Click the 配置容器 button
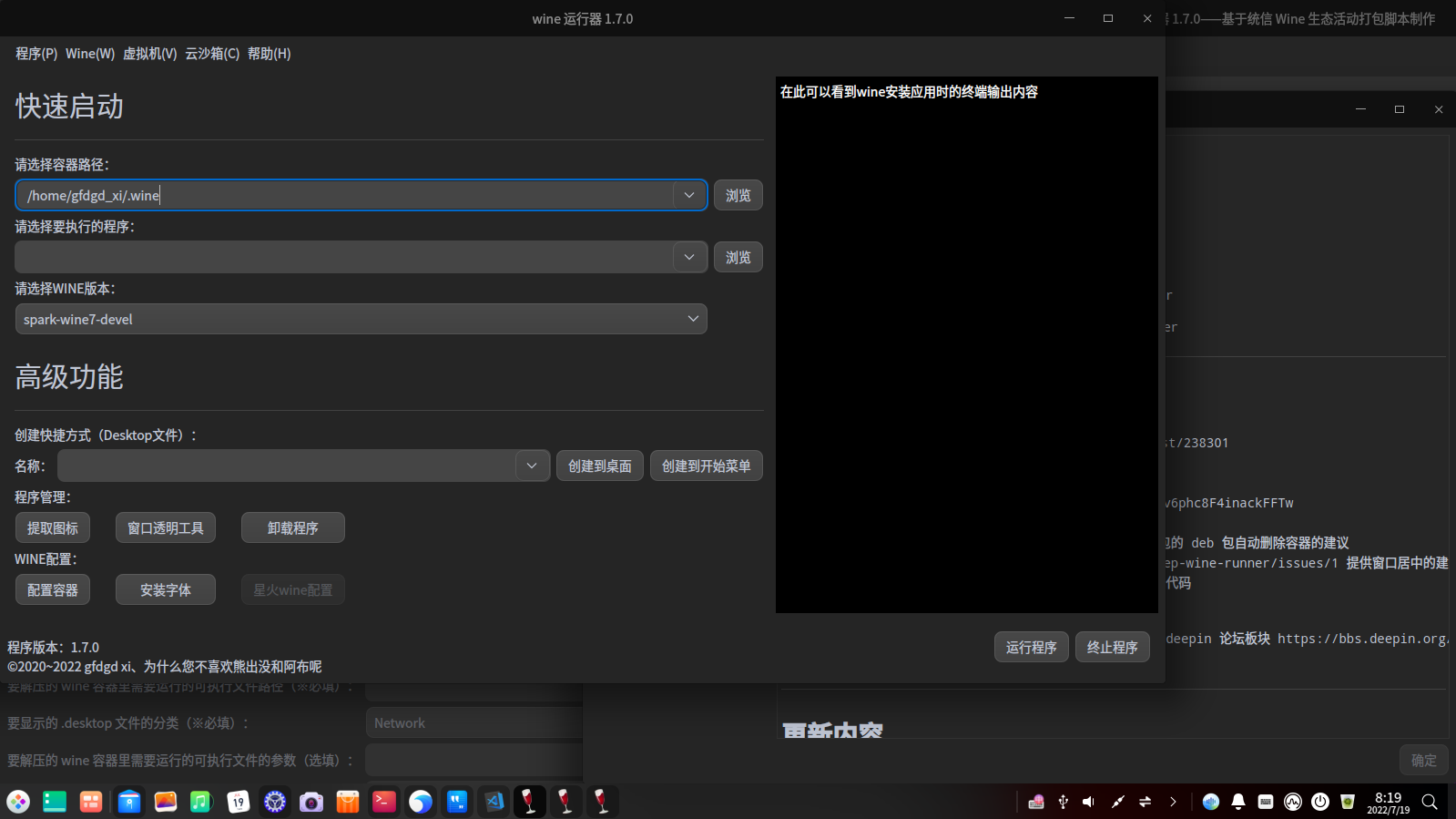1456x819 pixels. pos(53,589)
